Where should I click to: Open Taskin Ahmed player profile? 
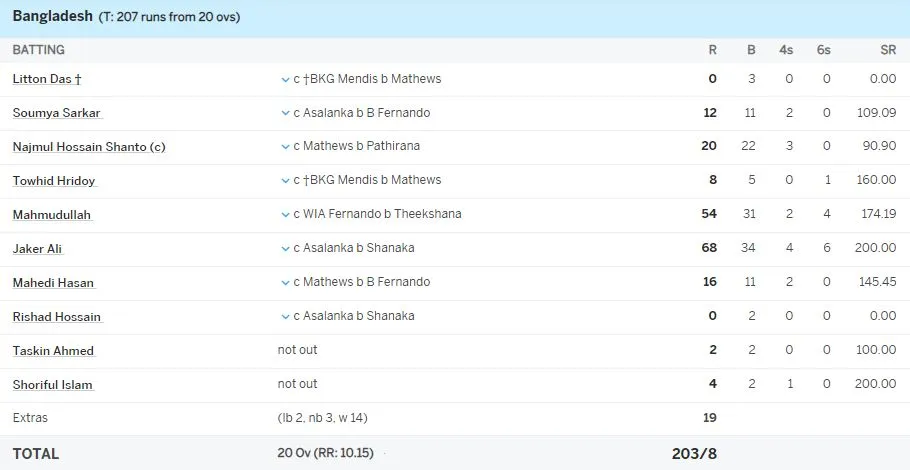click(x=53, y=351)
